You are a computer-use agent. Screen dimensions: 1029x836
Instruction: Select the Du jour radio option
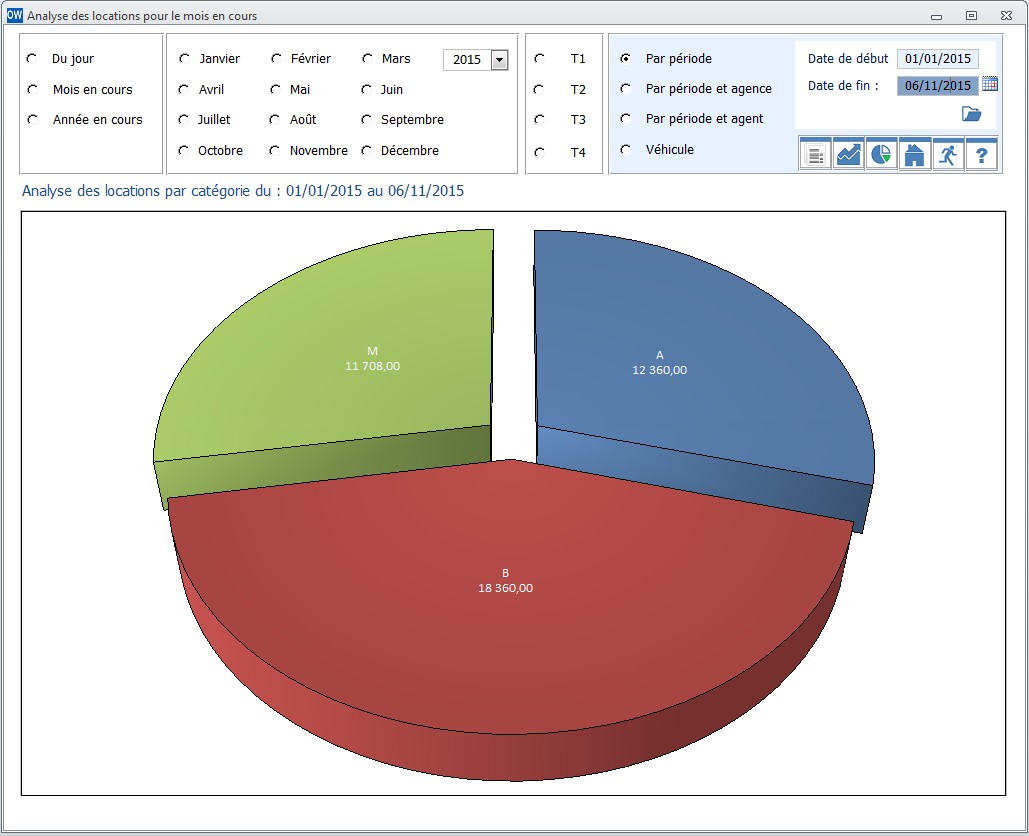click(32, 58)
